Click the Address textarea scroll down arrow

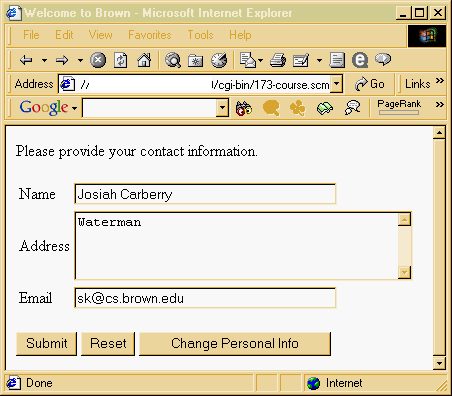point(404,272)
